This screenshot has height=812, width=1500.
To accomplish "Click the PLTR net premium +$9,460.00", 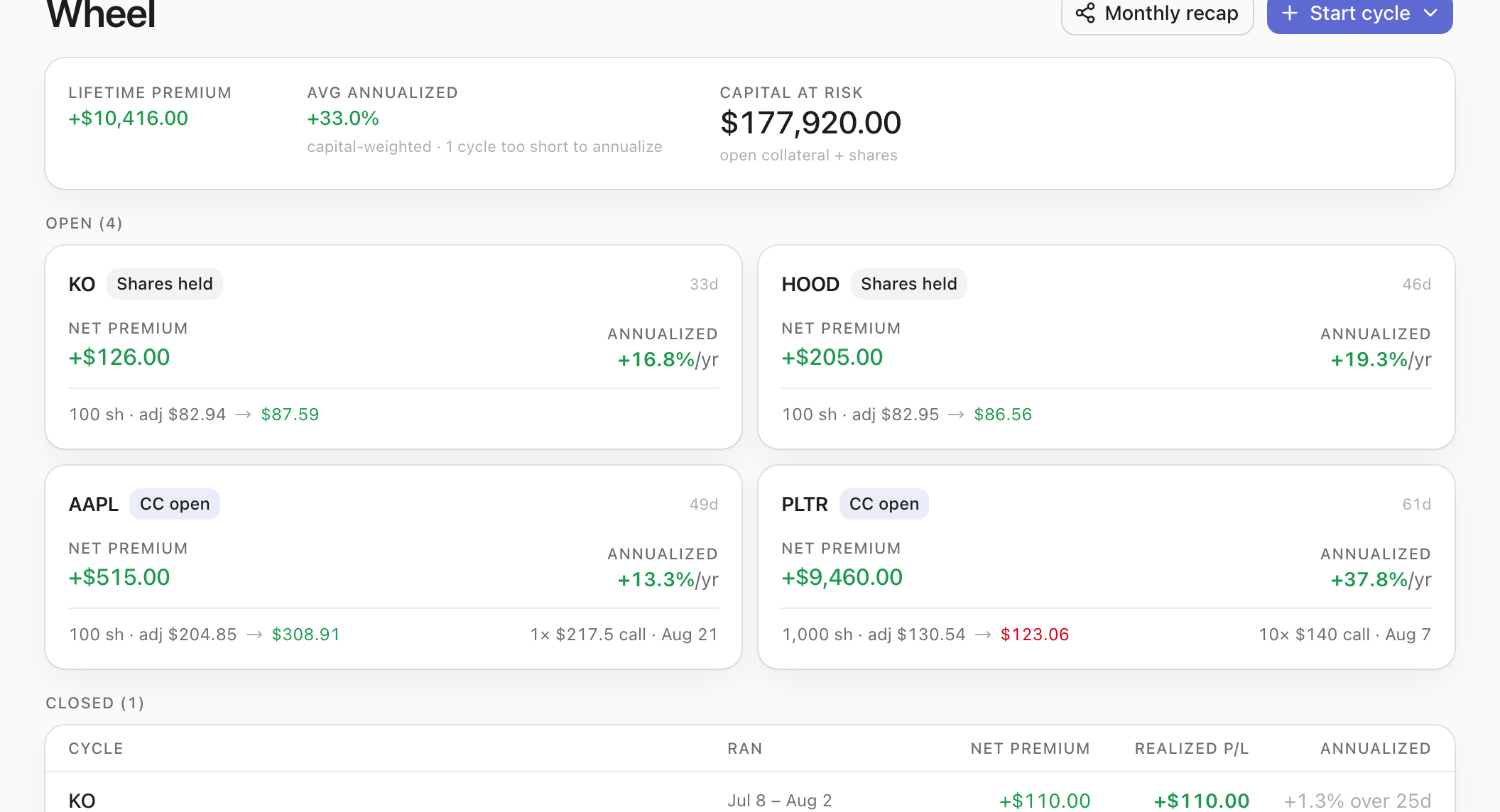I will pos(842,577).
